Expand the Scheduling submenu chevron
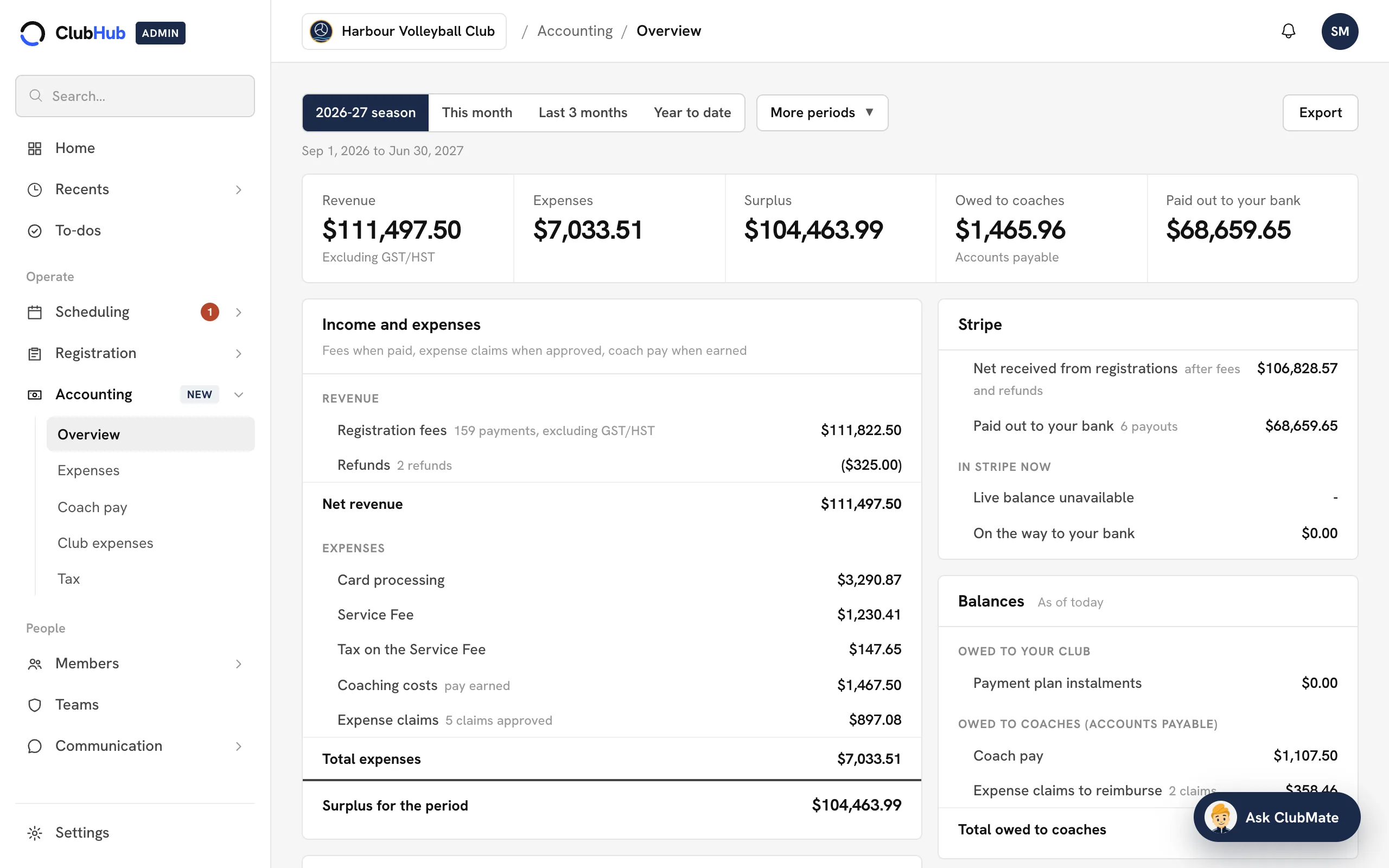1389x868 pixels. pos(239,312)
